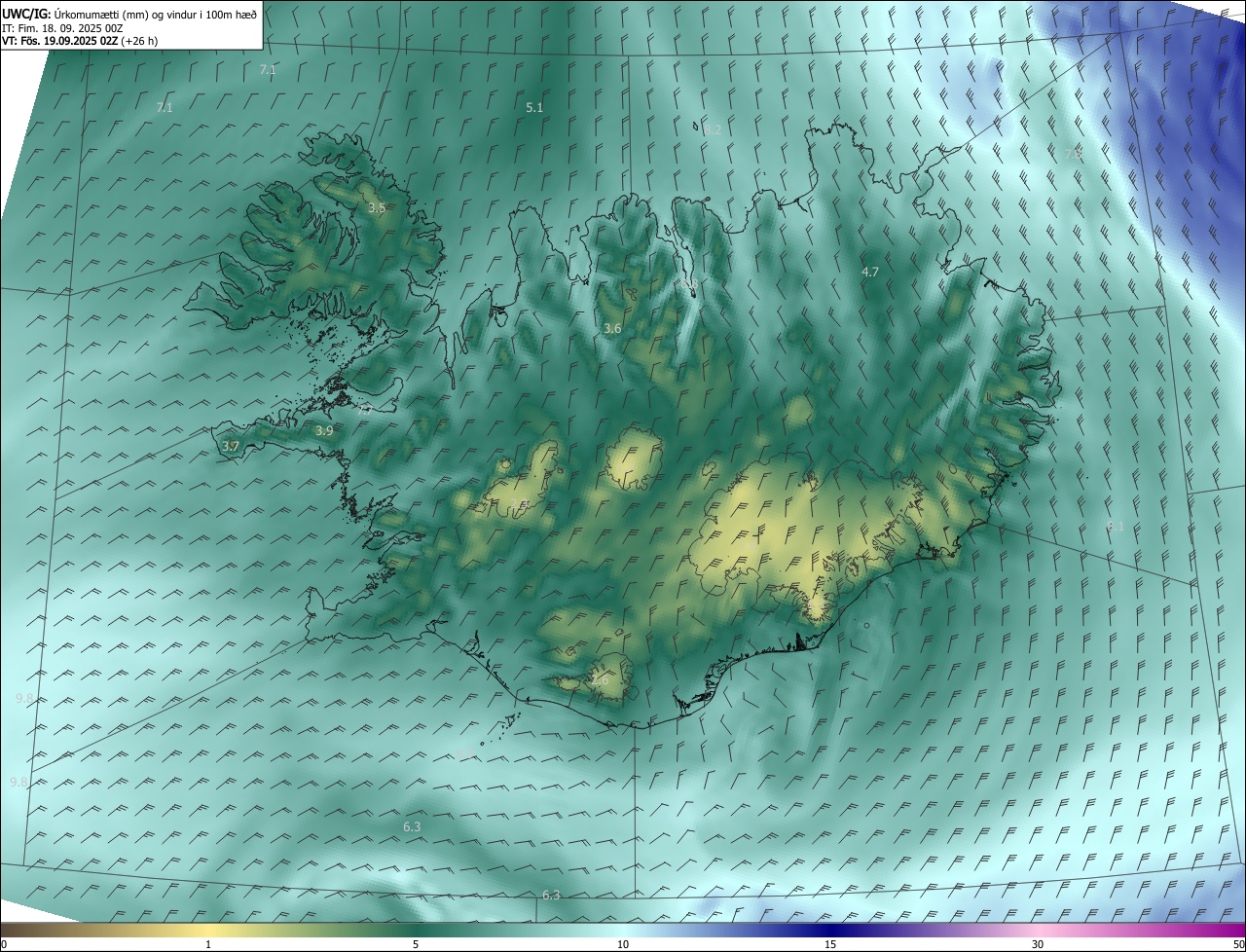Click the 3.9 value on Snæfellsnes peninsula
The height and width of the screenshot is (952, 1246).
324,430
